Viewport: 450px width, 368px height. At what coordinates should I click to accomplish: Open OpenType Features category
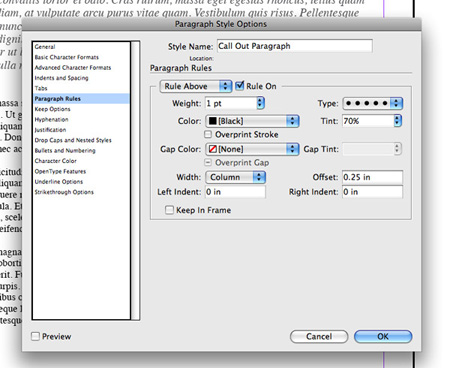click(x=60, y=171)
